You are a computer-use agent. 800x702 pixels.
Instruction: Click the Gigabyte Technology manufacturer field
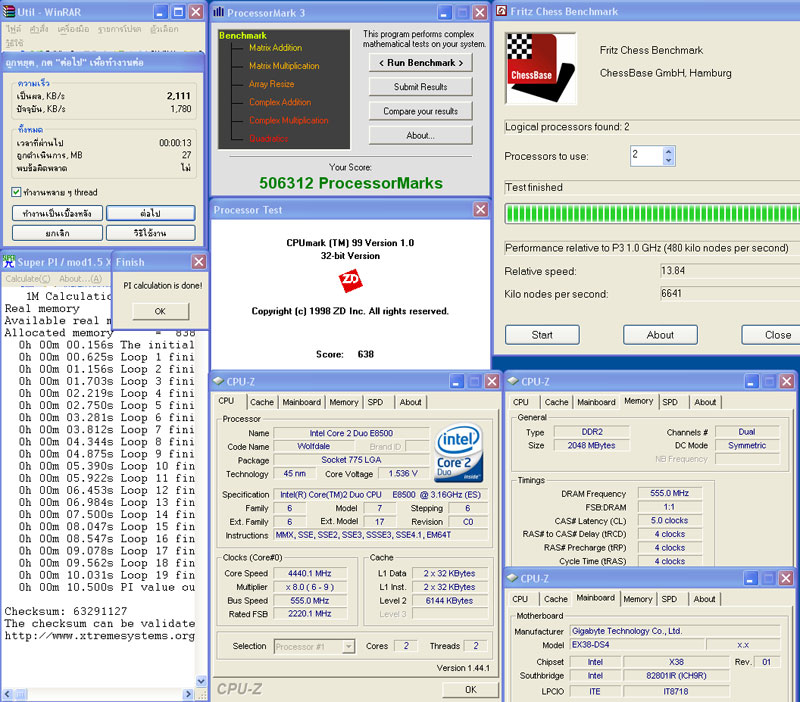(675, 631)
